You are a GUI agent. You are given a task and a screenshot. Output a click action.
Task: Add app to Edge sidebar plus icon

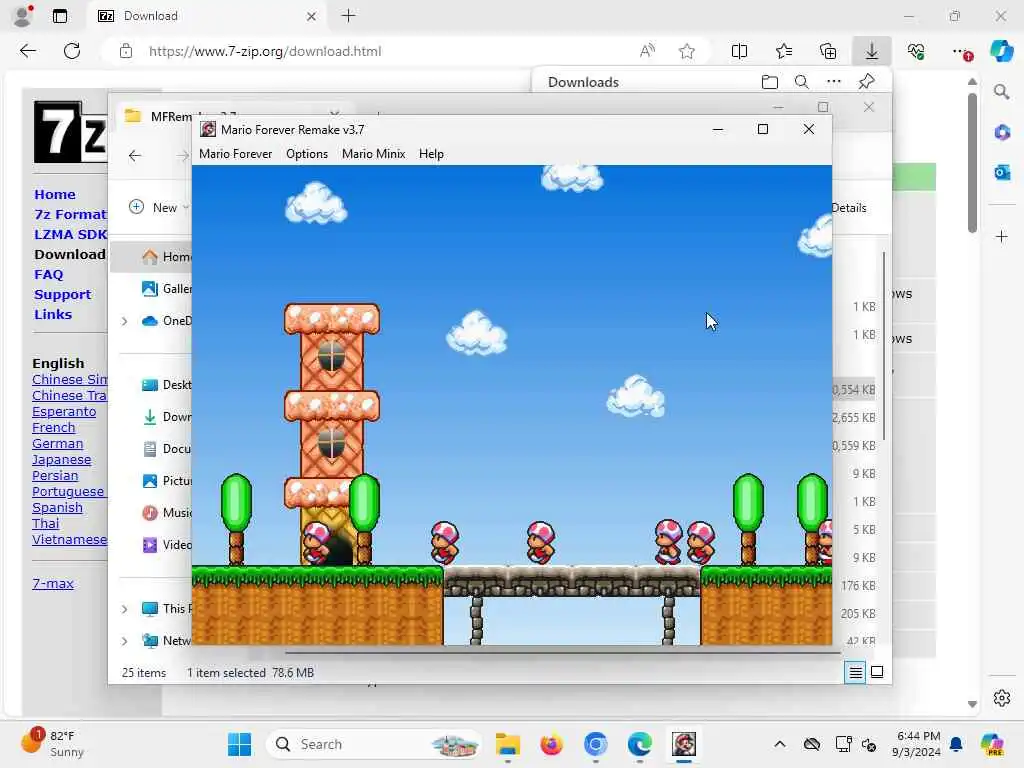[1002, 236]
